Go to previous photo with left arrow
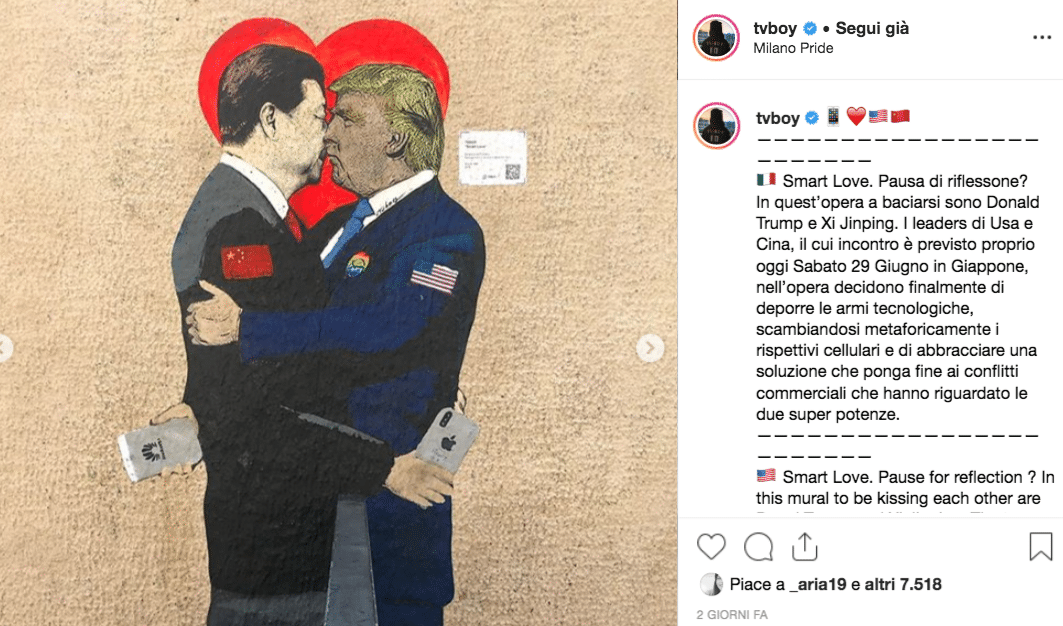 (4, 348)
